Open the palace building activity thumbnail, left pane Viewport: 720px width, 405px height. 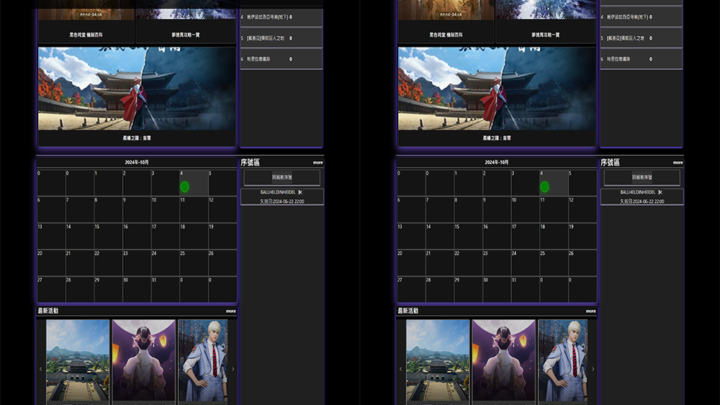point(77,361)
